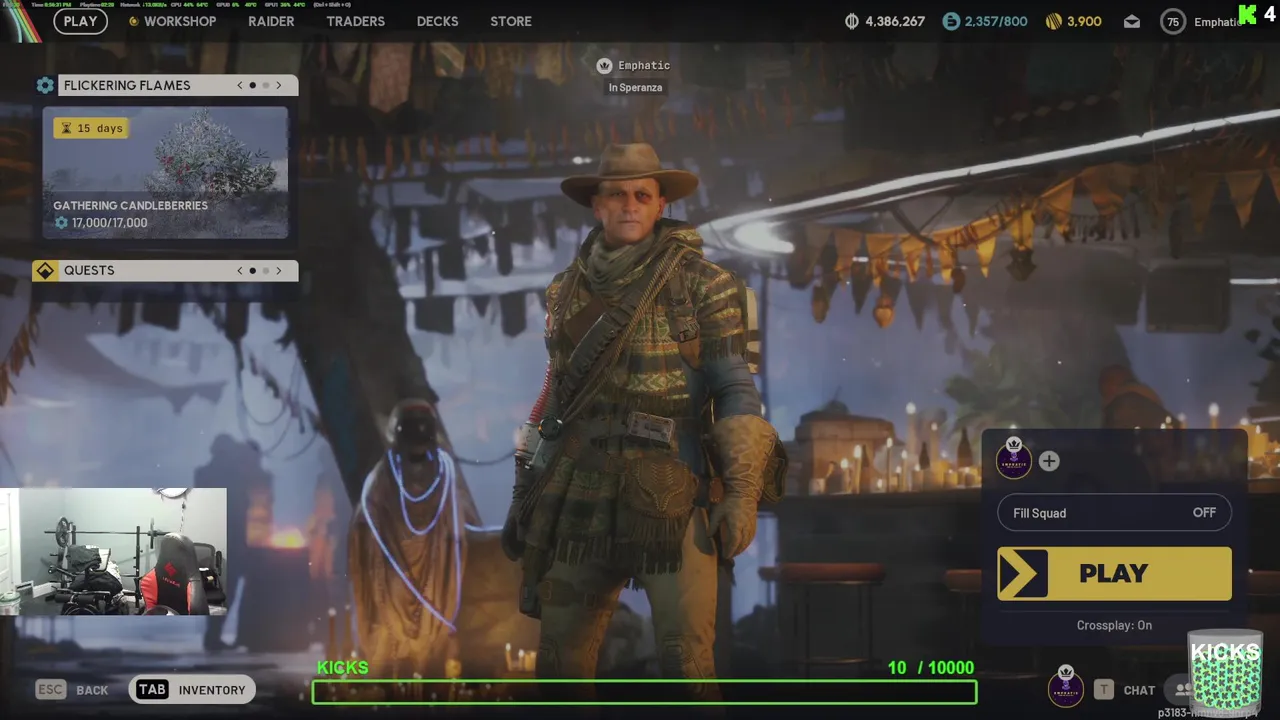Click the level 75 badge
The height and width of the screenshot is (720, 1280).
pos(1173,21)
